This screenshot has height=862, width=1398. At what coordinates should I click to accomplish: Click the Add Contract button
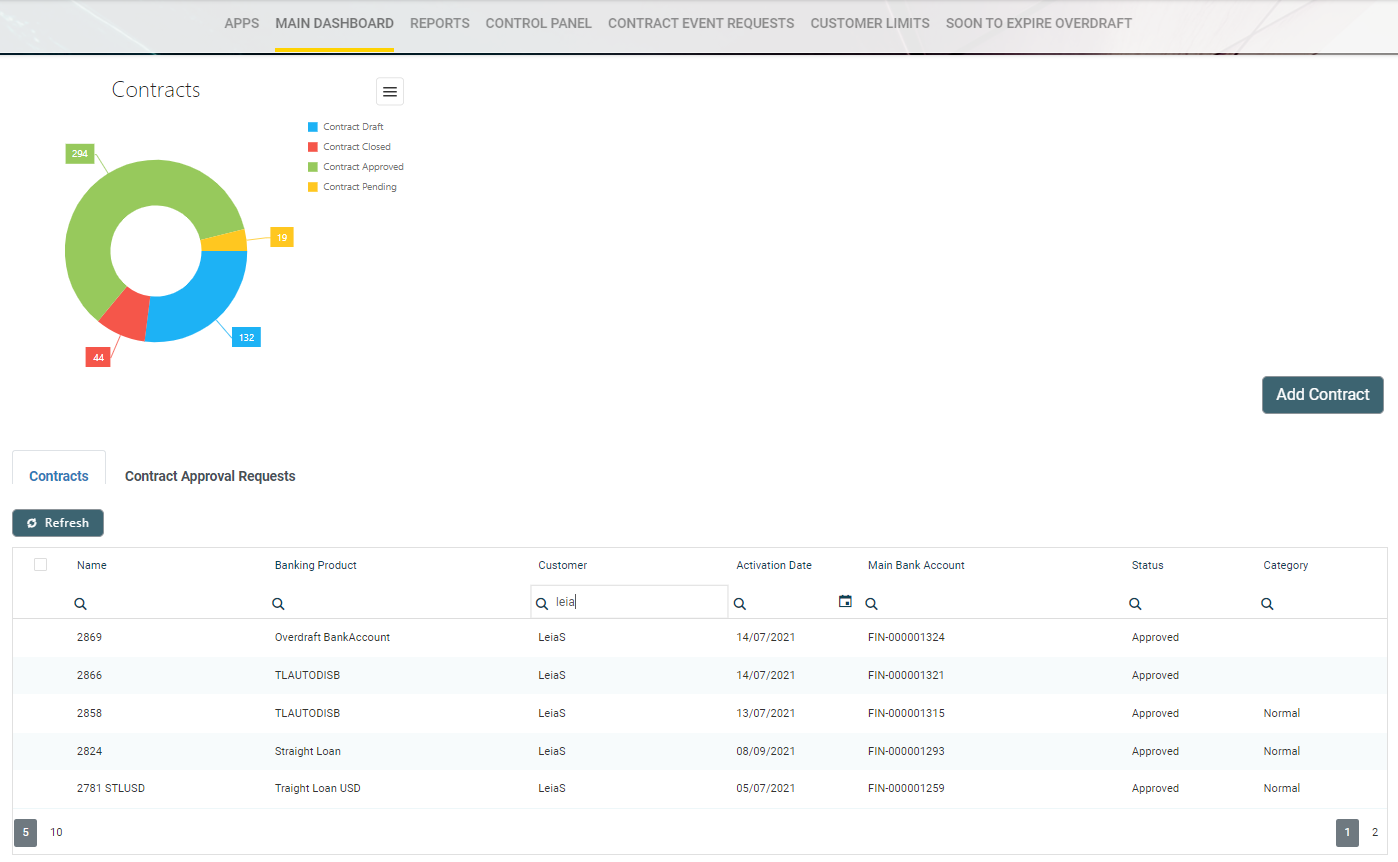1322,394
